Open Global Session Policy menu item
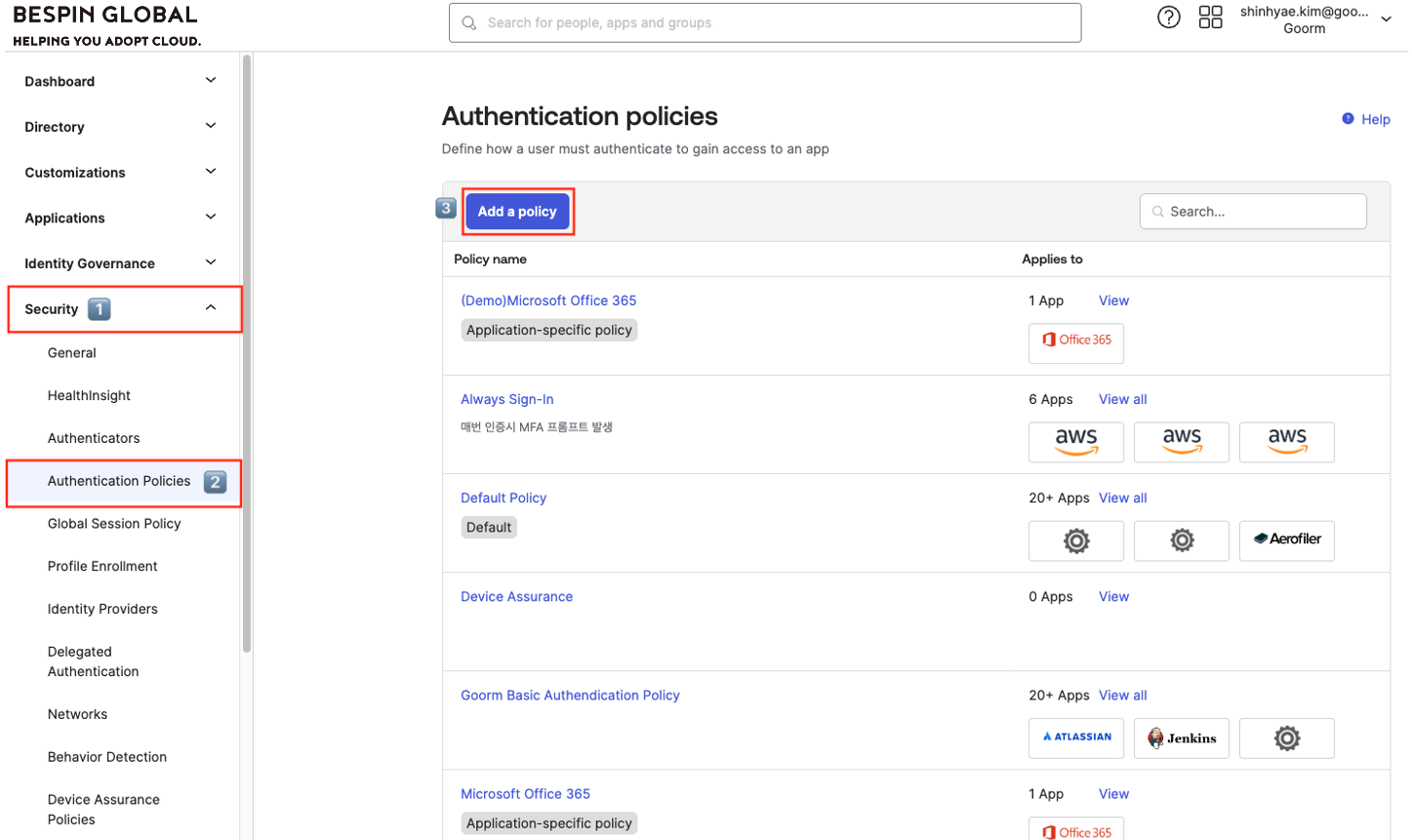This screenshot has width=1412, height=840. [114, 524]
